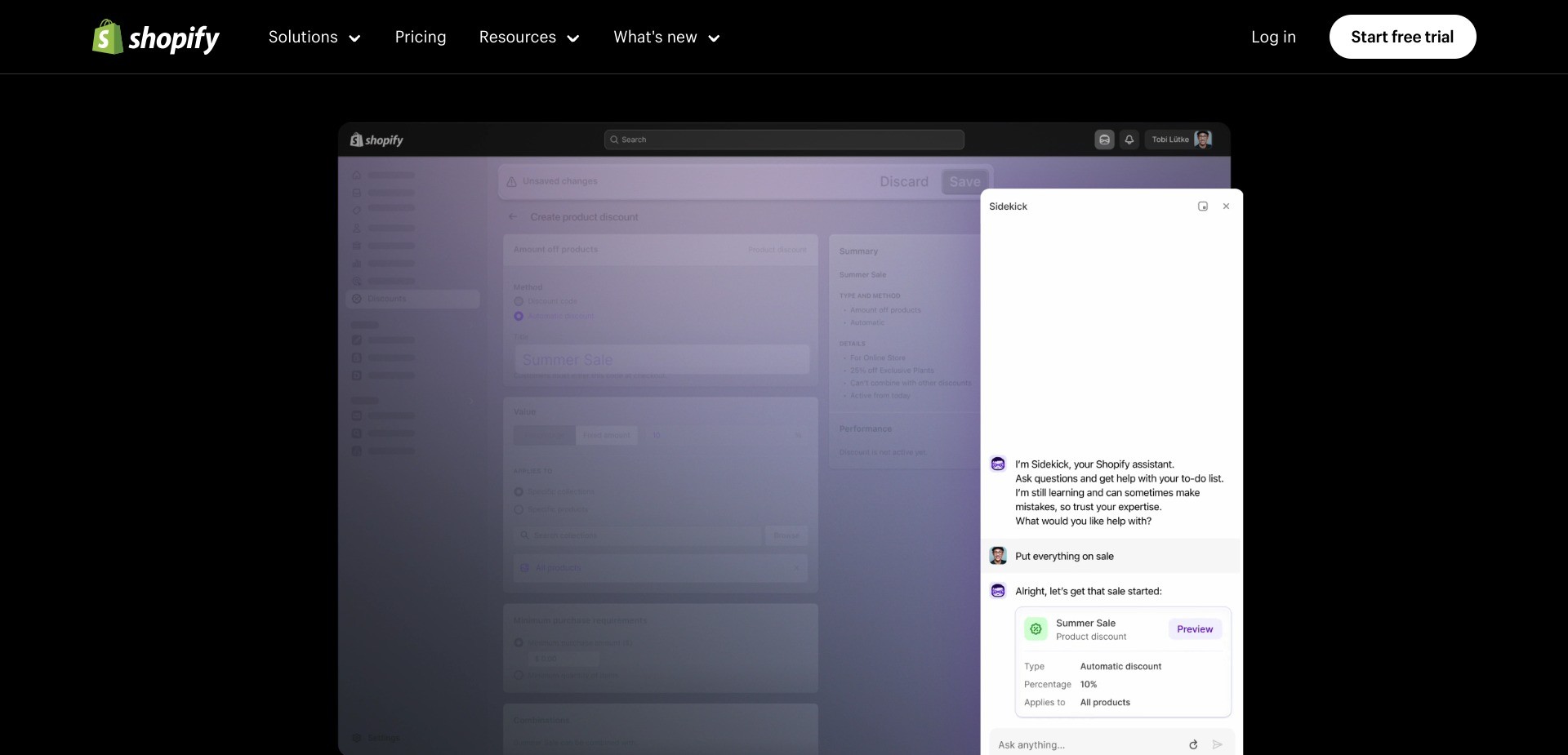The height and width of the screenshot is (755, 1568).
Task: Click the Sidekick avatar beside the intro message
Action: pyautogui.click(x=998, y=464)
